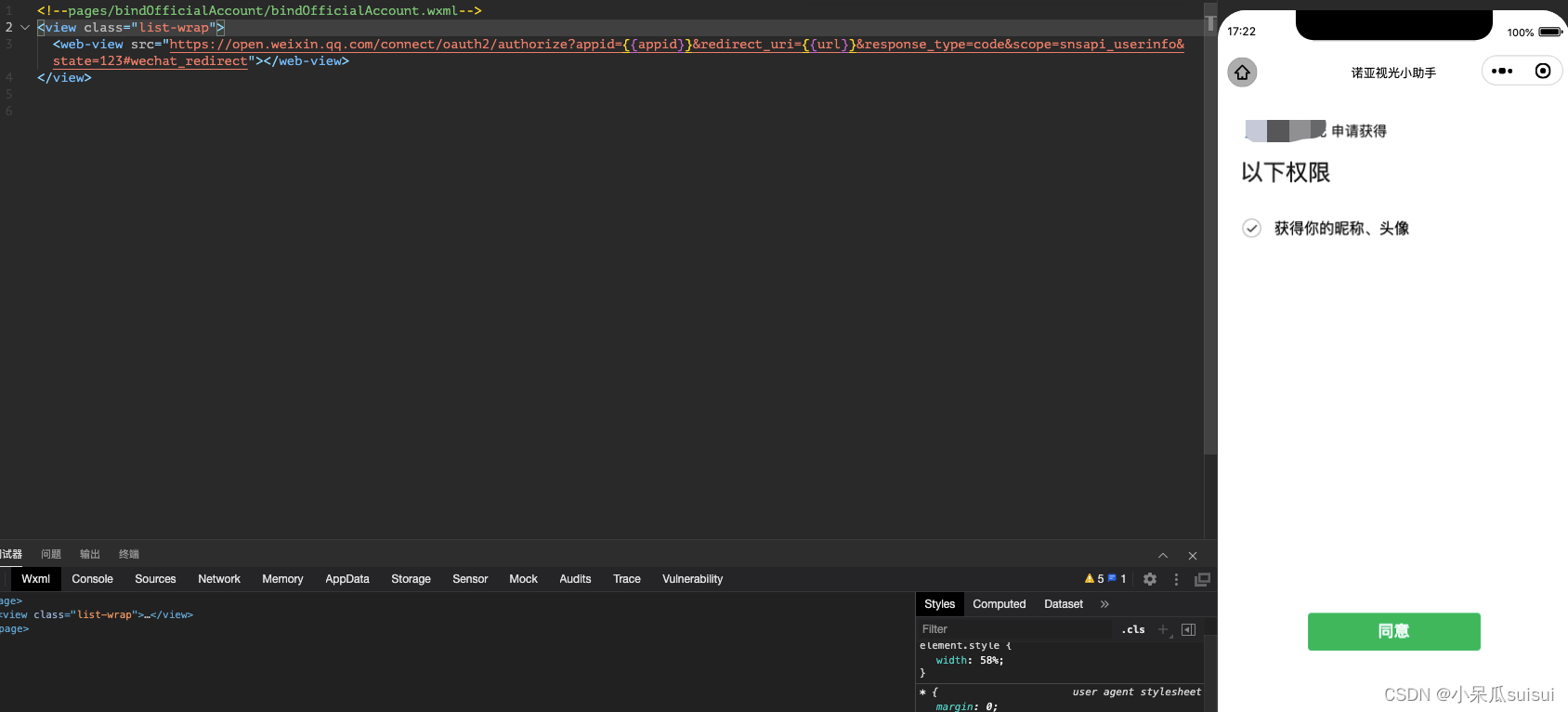Screen dimensions: 1568x712
Task: Add new style rule plus icon
Action: 1163,629
